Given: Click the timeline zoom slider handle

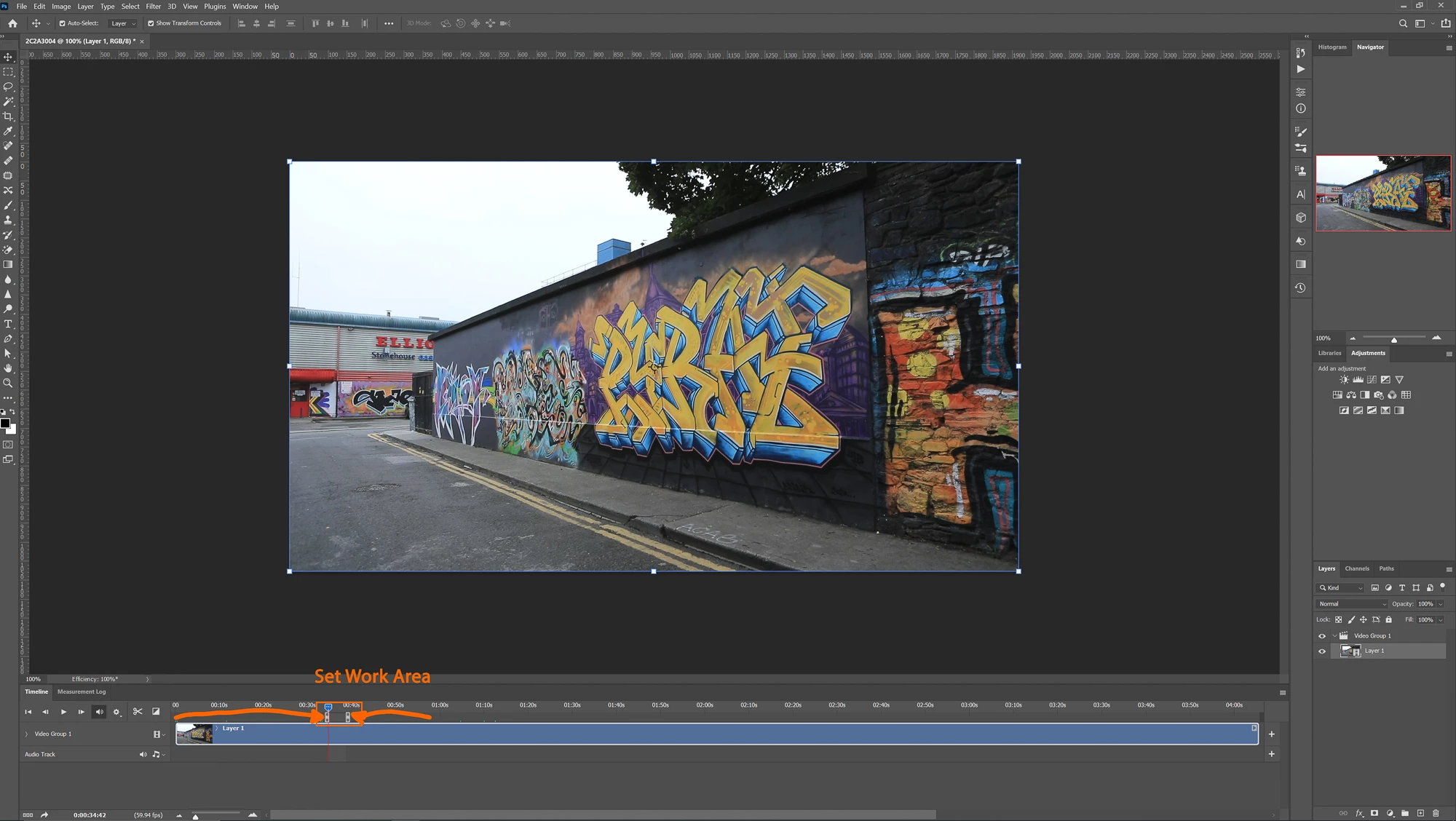Looking at the screenshot, I should coord(195,817).
